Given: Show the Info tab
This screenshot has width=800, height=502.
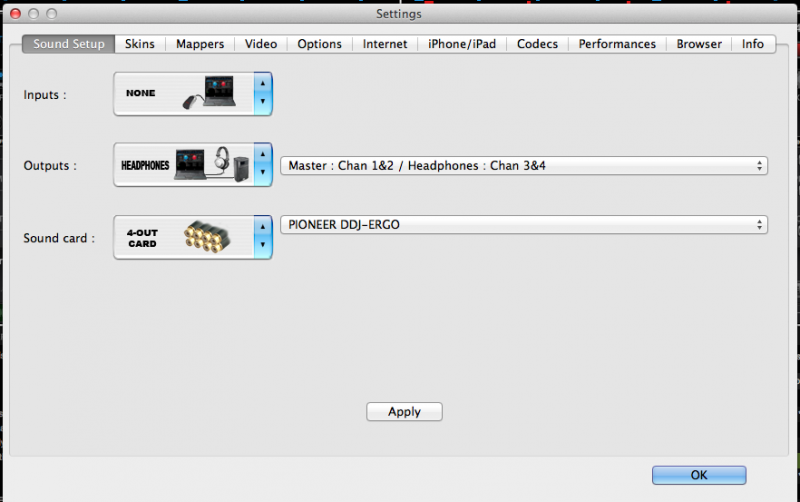Looking at the screenshot, I should pos(753,44).
